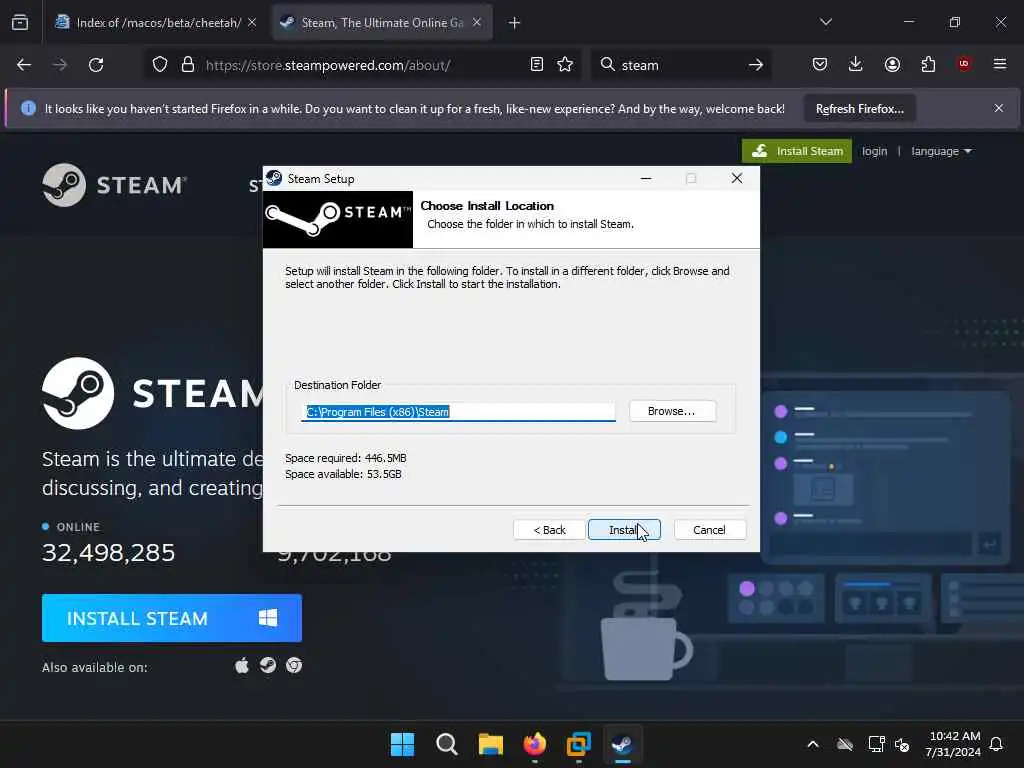Open the Save to Pocket icon

point(820,64)
